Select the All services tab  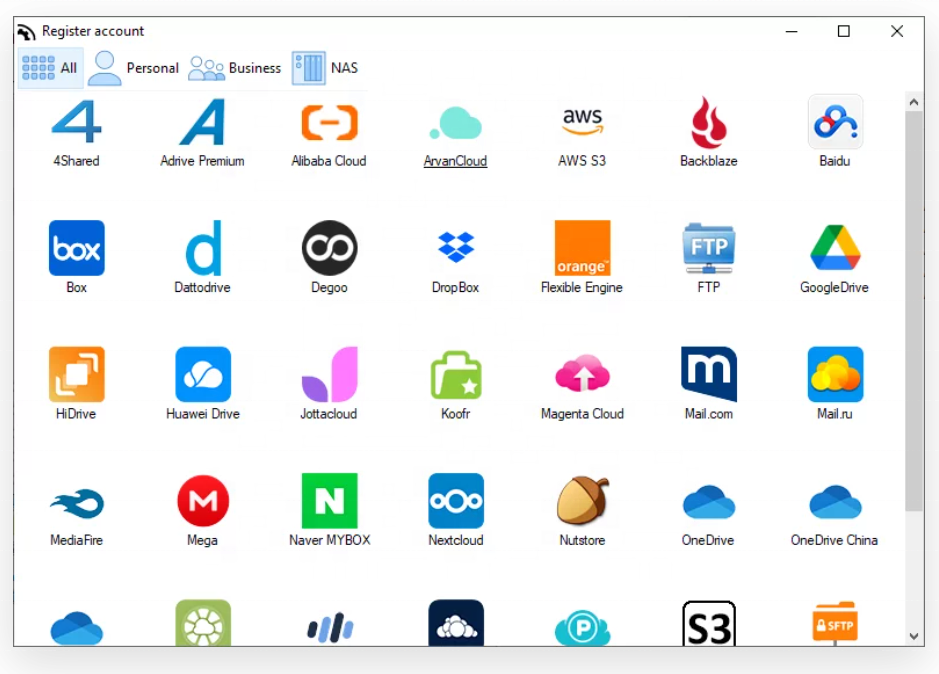point(50,68)
